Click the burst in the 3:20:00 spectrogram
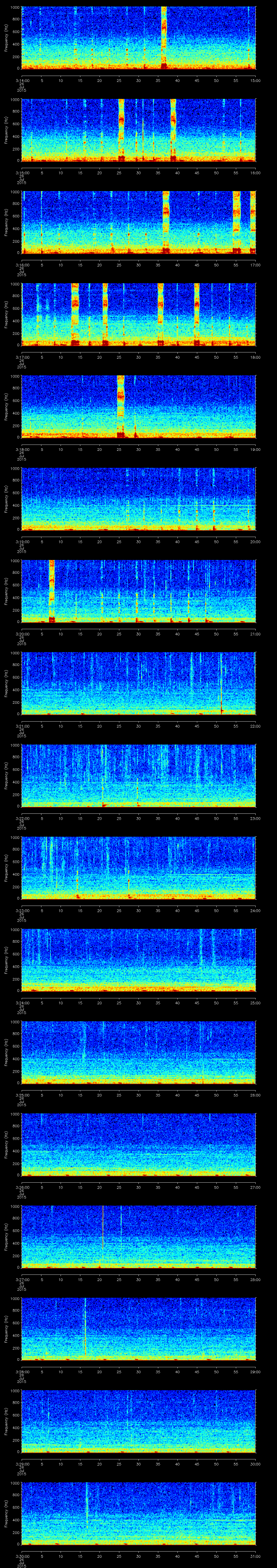 click(52, 590)
